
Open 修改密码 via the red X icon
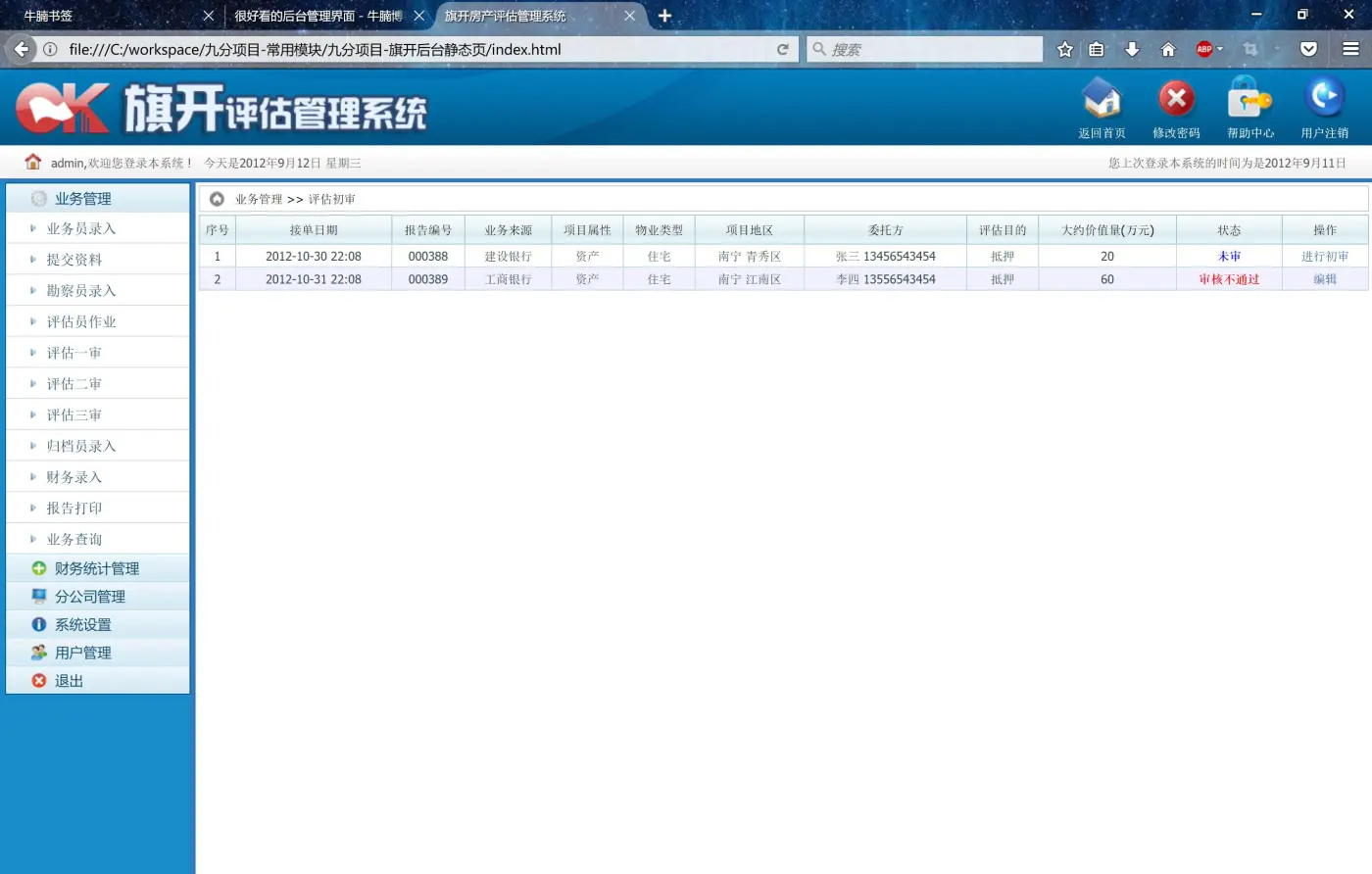pos(1176,99)
